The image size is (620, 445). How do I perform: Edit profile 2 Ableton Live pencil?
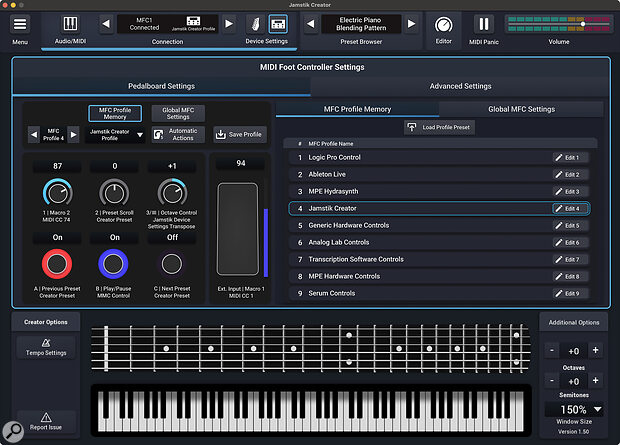tap(571, 174)
